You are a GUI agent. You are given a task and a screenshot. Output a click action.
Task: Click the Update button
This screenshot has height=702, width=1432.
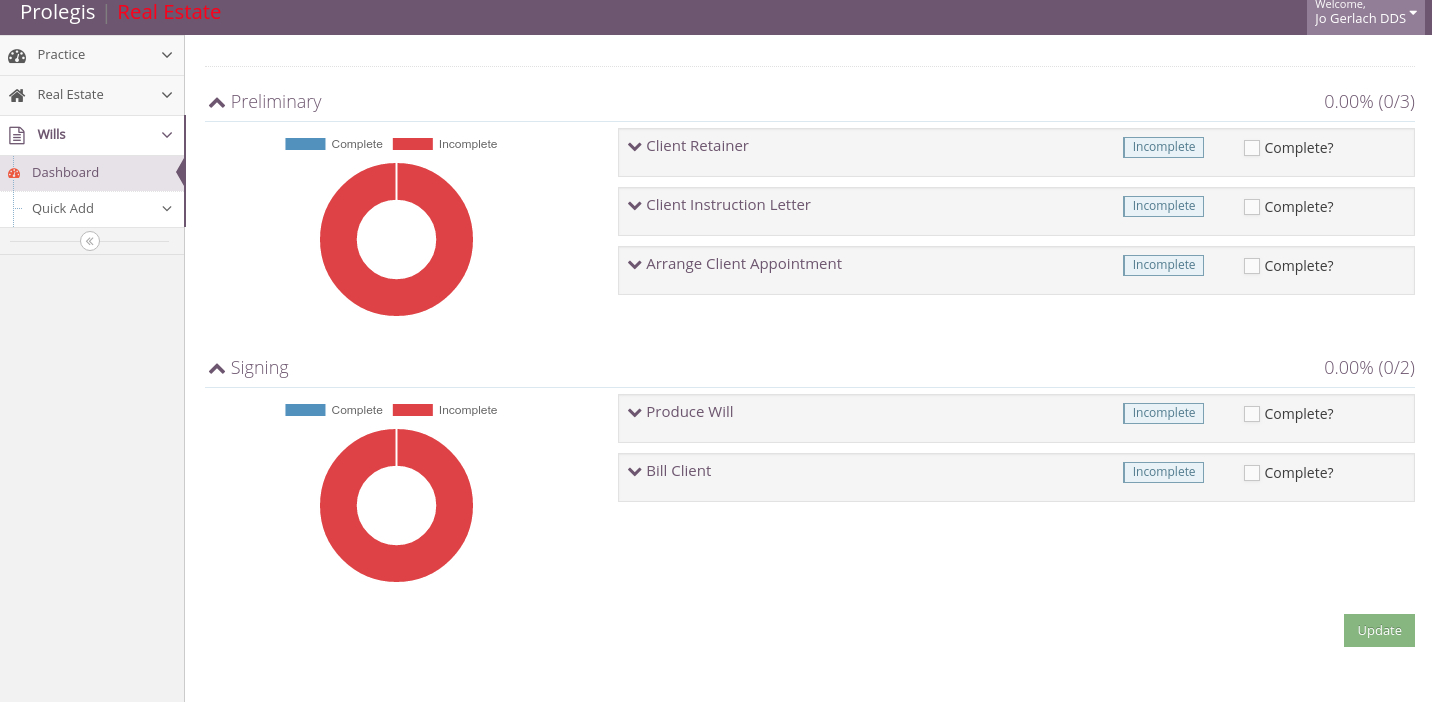1379,631
